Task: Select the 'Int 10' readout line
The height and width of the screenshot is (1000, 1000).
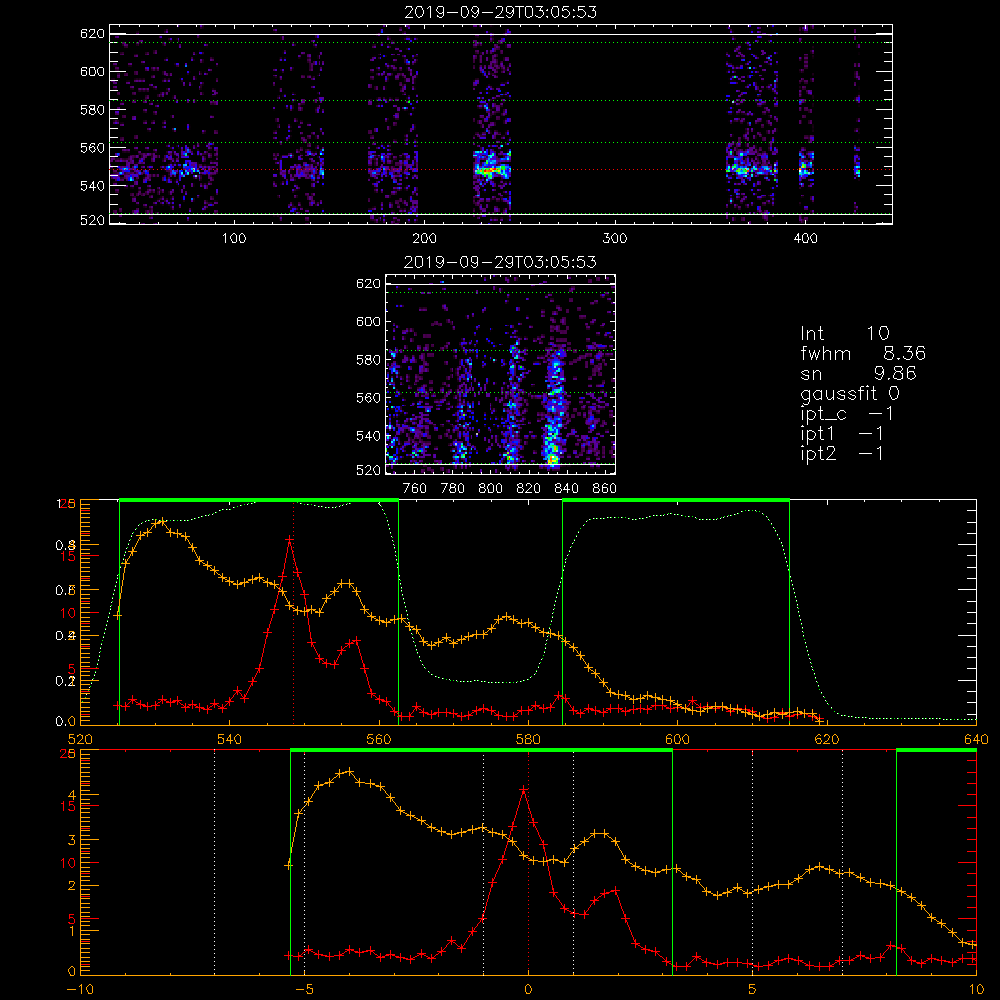Action: click(x=845, y=334)
